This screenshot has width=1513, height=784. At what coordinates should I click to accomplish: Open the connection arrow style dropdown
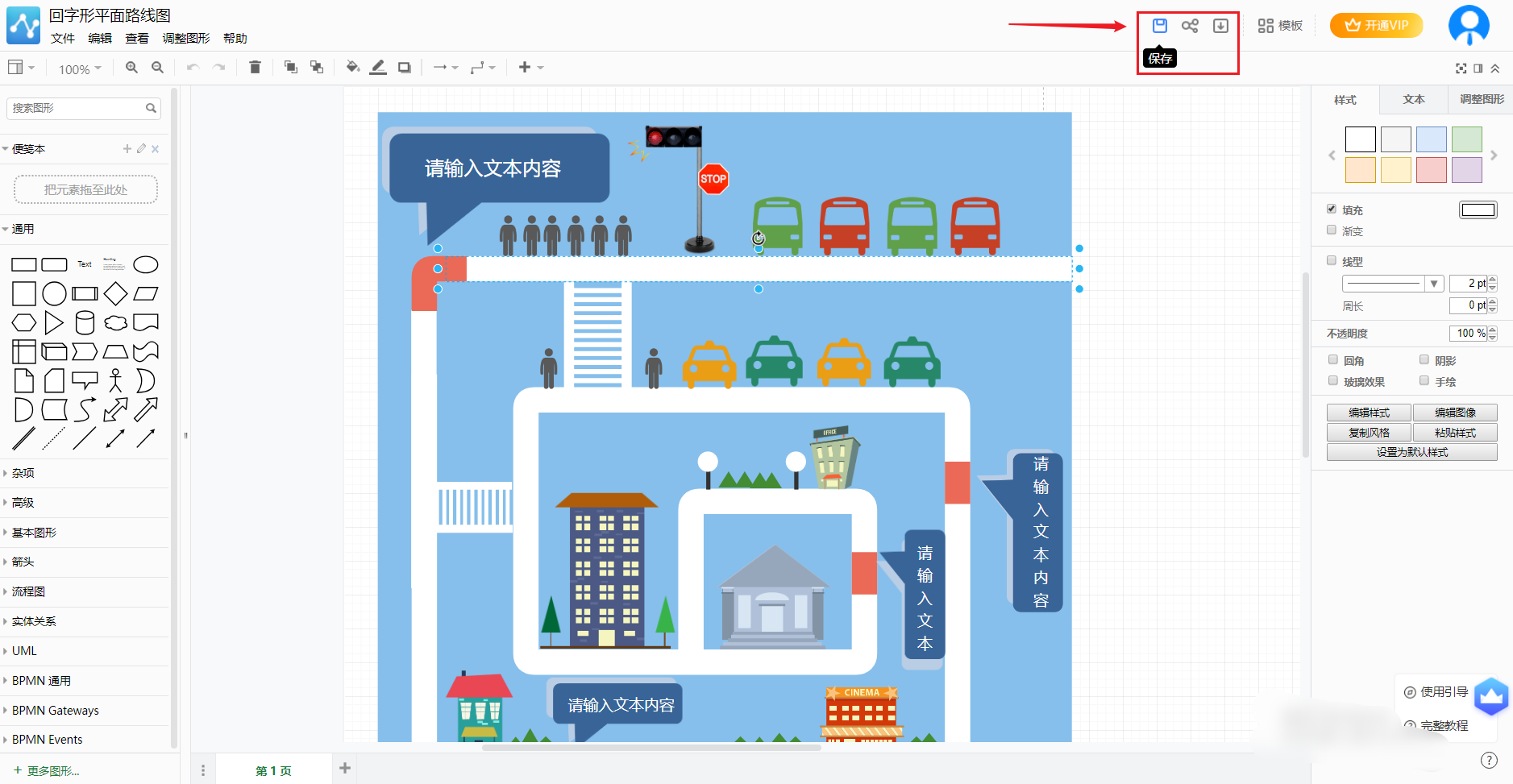(x=445, y=68)
